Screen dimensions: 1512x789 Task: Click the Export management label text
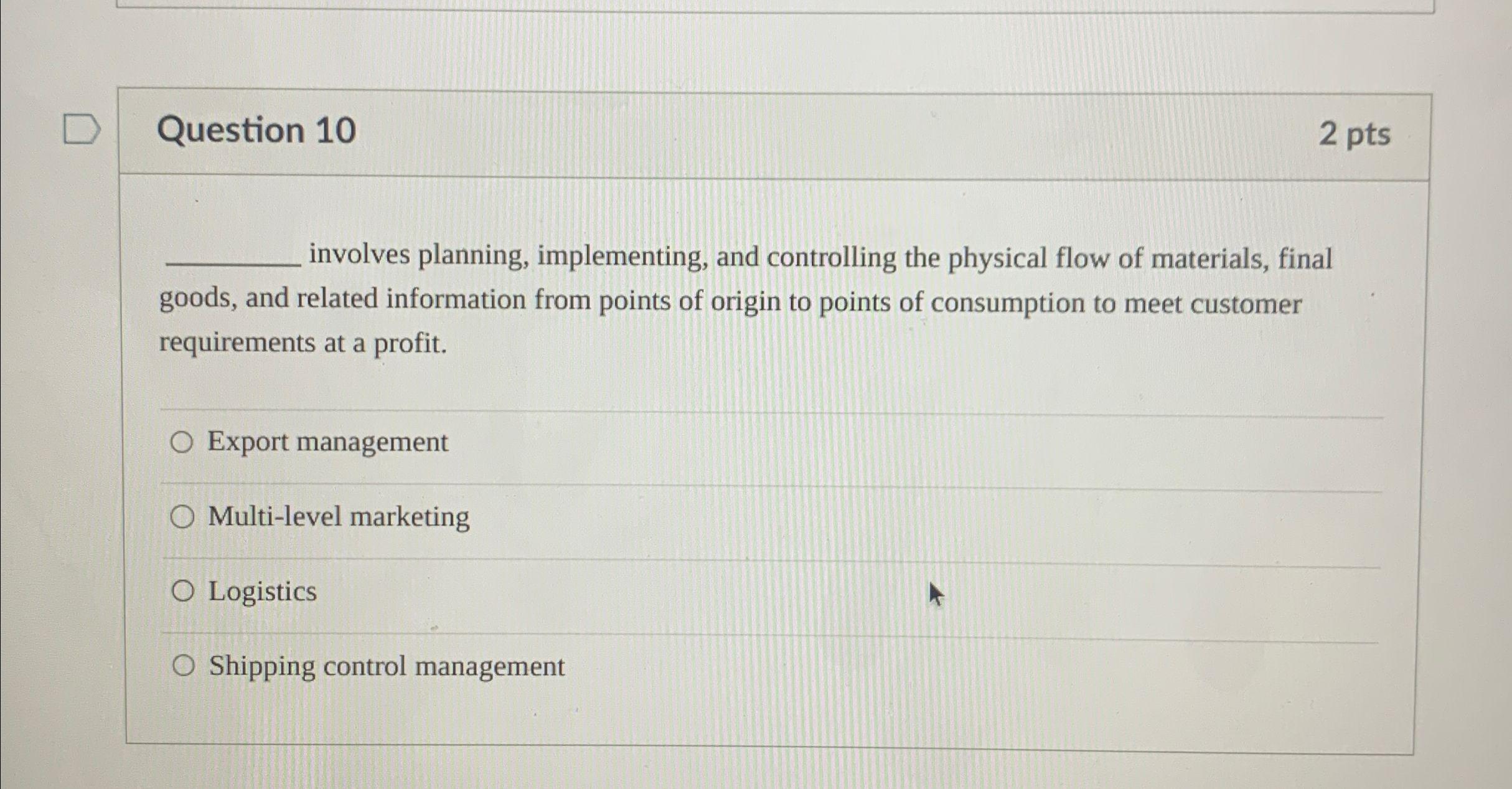click(x=326, y=443)
